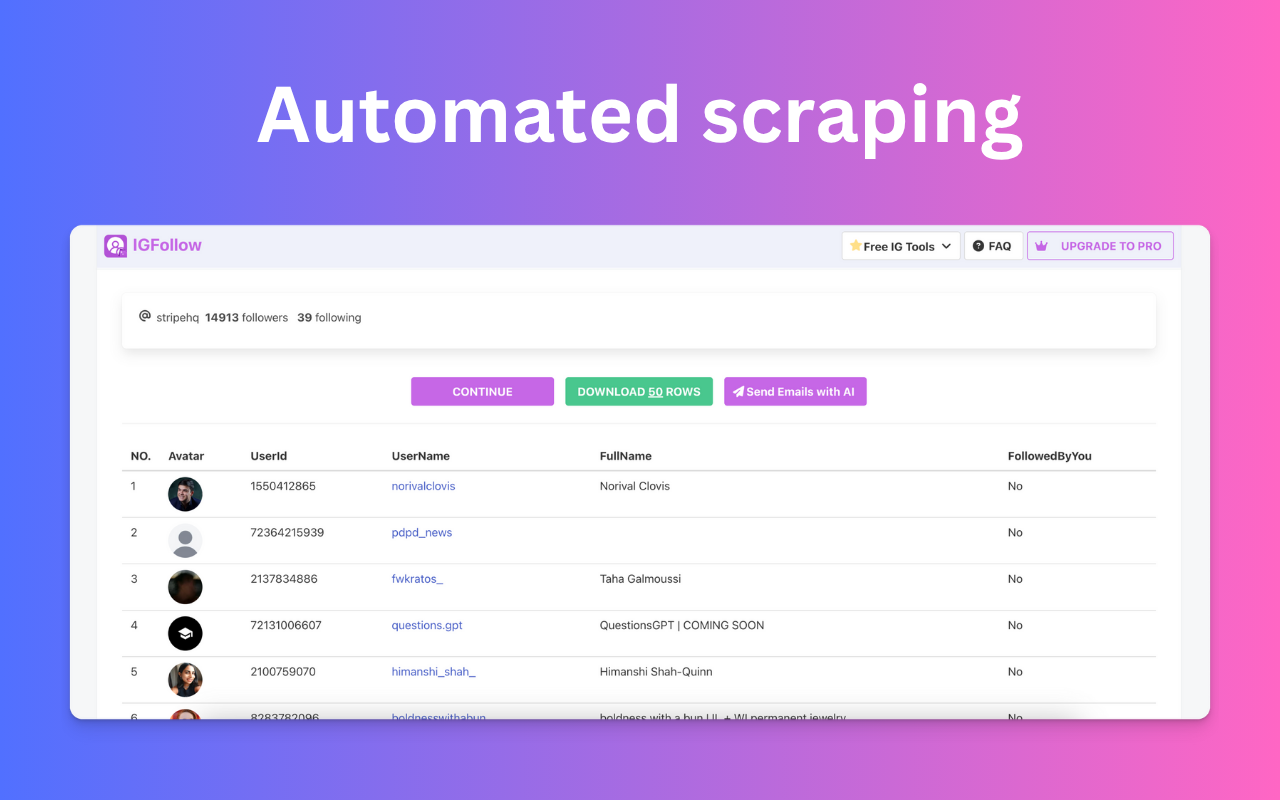Open the FAQ page
Screen dimensions: 1280x800
coord(992,246)
